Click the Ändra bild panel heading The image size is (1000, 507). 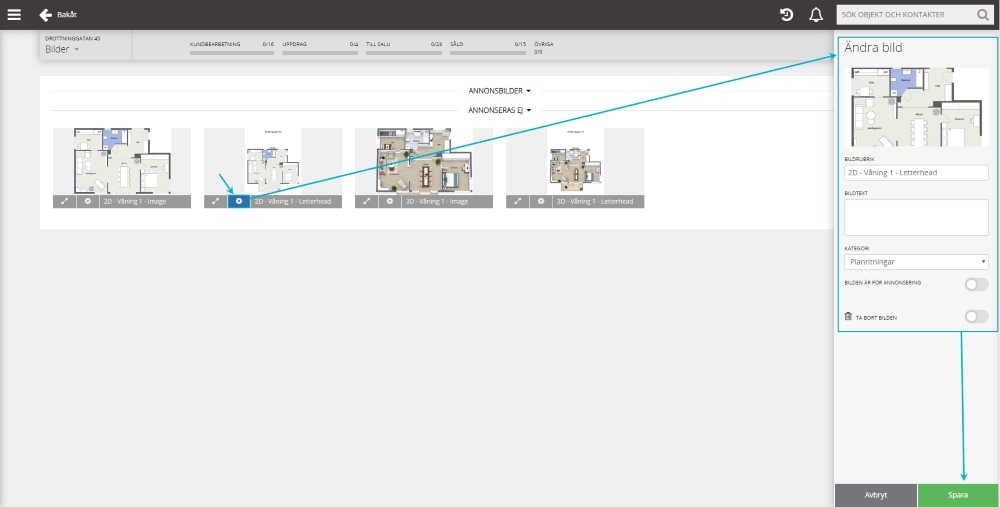873,48
